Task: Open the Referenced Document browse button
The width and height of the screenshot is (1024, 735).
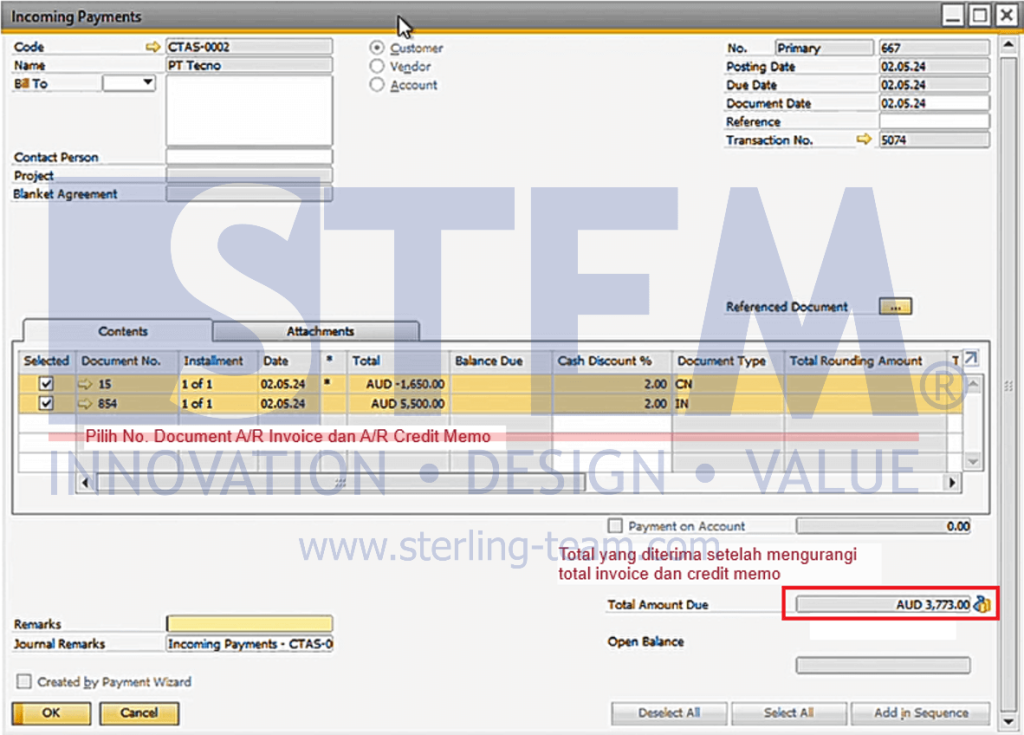Action: (x=893, y=306)
